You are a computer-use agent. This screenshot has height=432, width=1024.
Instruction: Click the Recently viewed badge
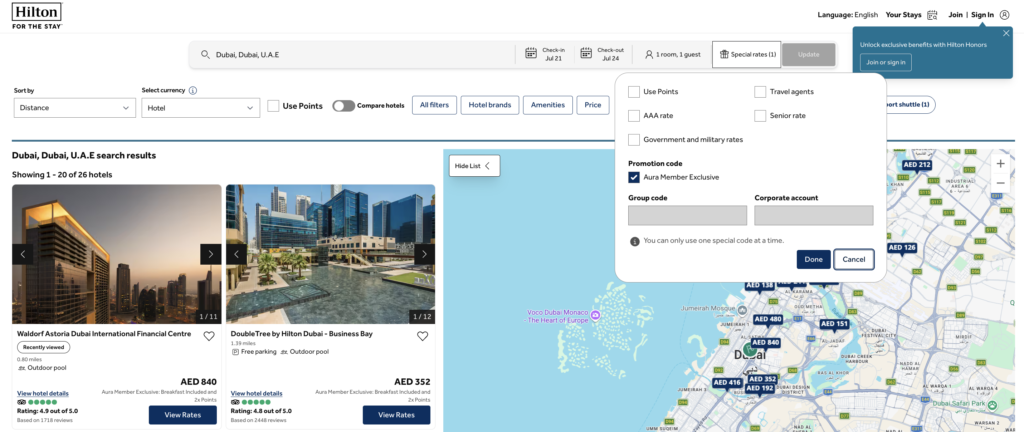pos(43,347)
